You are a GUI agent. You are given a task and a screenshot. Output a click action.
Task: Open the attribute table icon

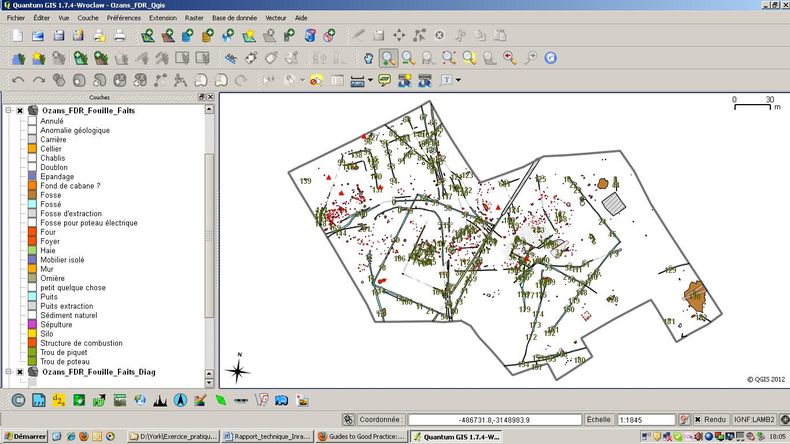(x=337, y=80)
